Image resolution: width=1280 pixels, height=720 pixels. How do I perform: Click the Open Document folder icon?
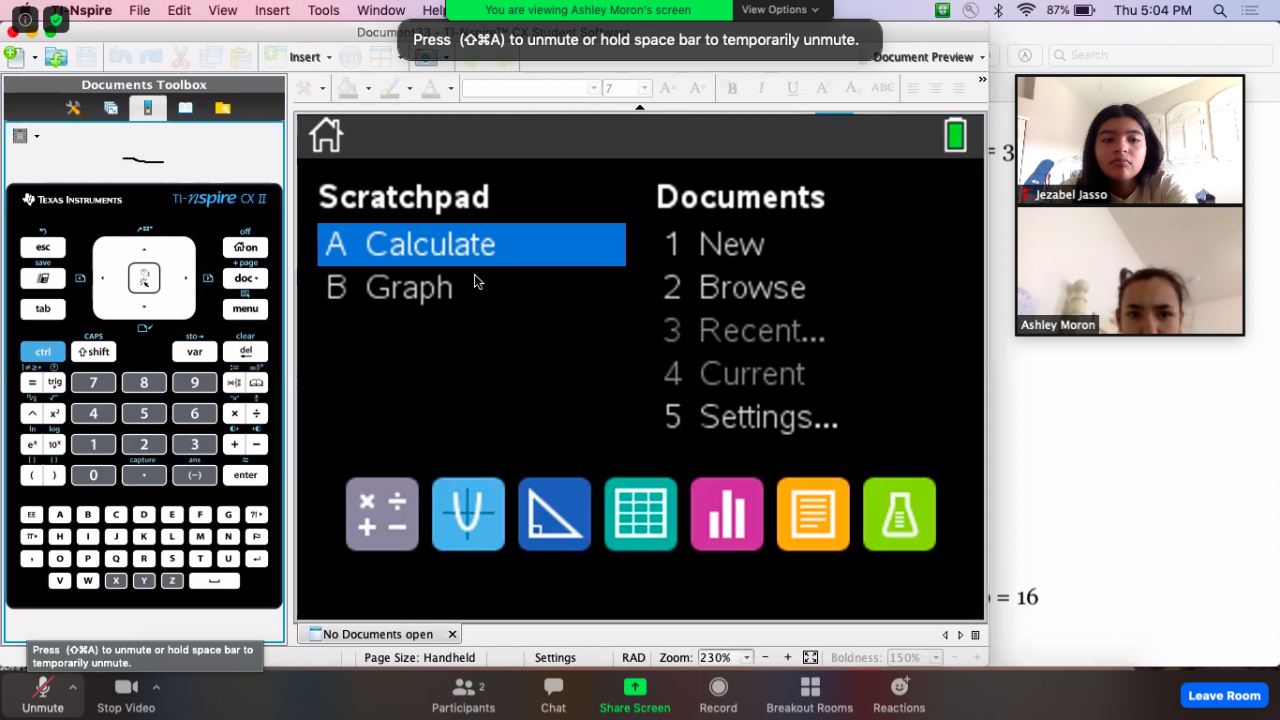point(56,57)
